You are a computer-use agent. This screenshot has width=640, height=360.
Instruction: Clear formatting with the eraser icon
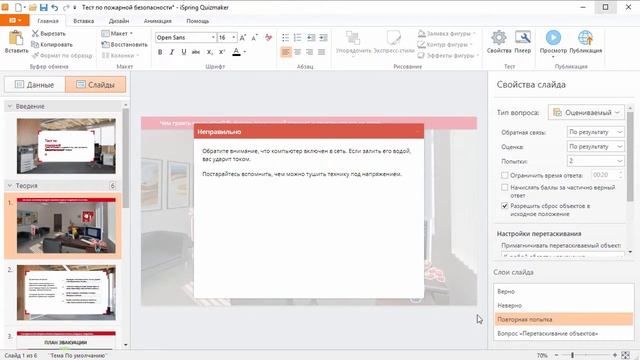[x=268, y=38]
